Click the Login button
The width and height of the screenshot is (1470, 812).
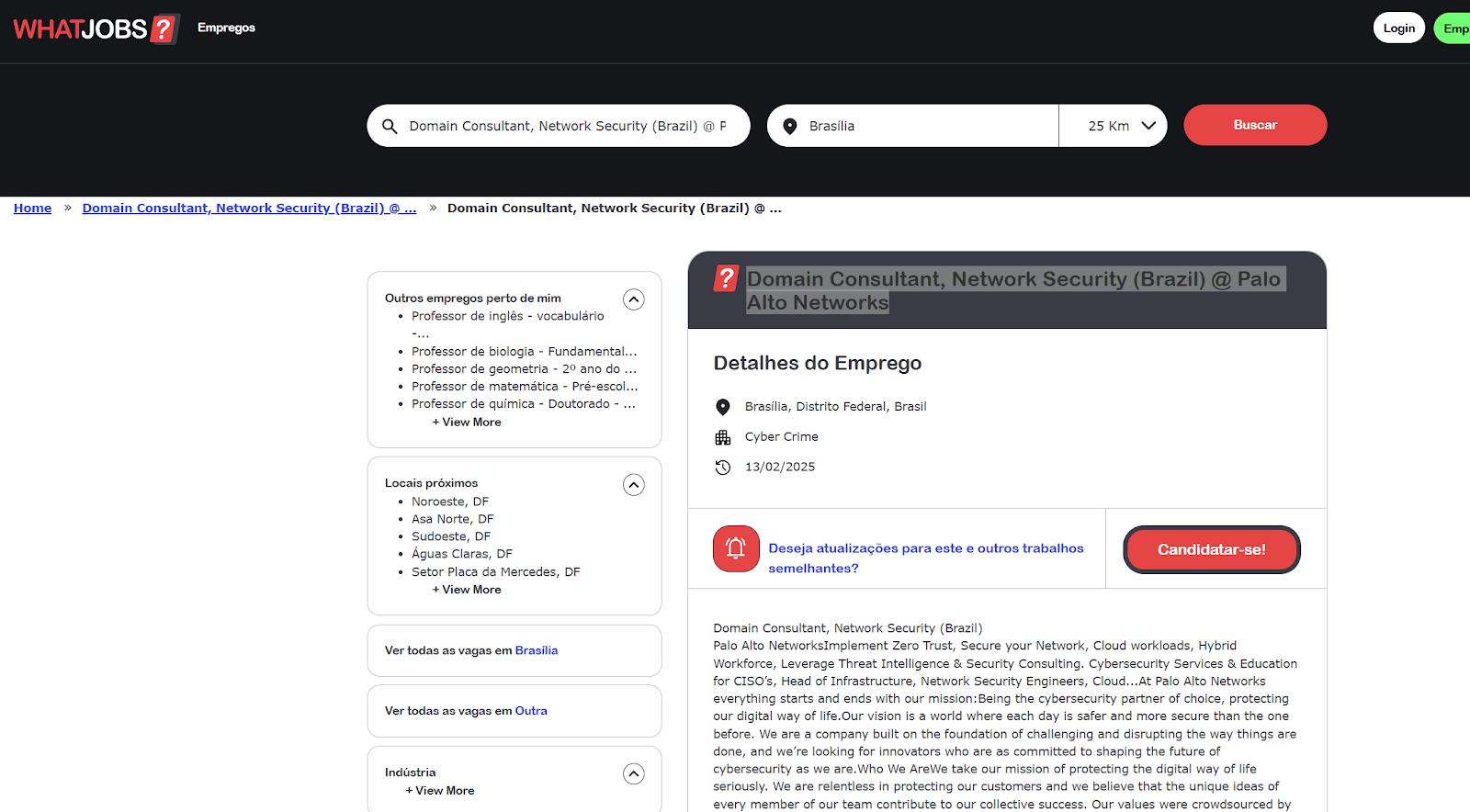(x=1399, y=28)
